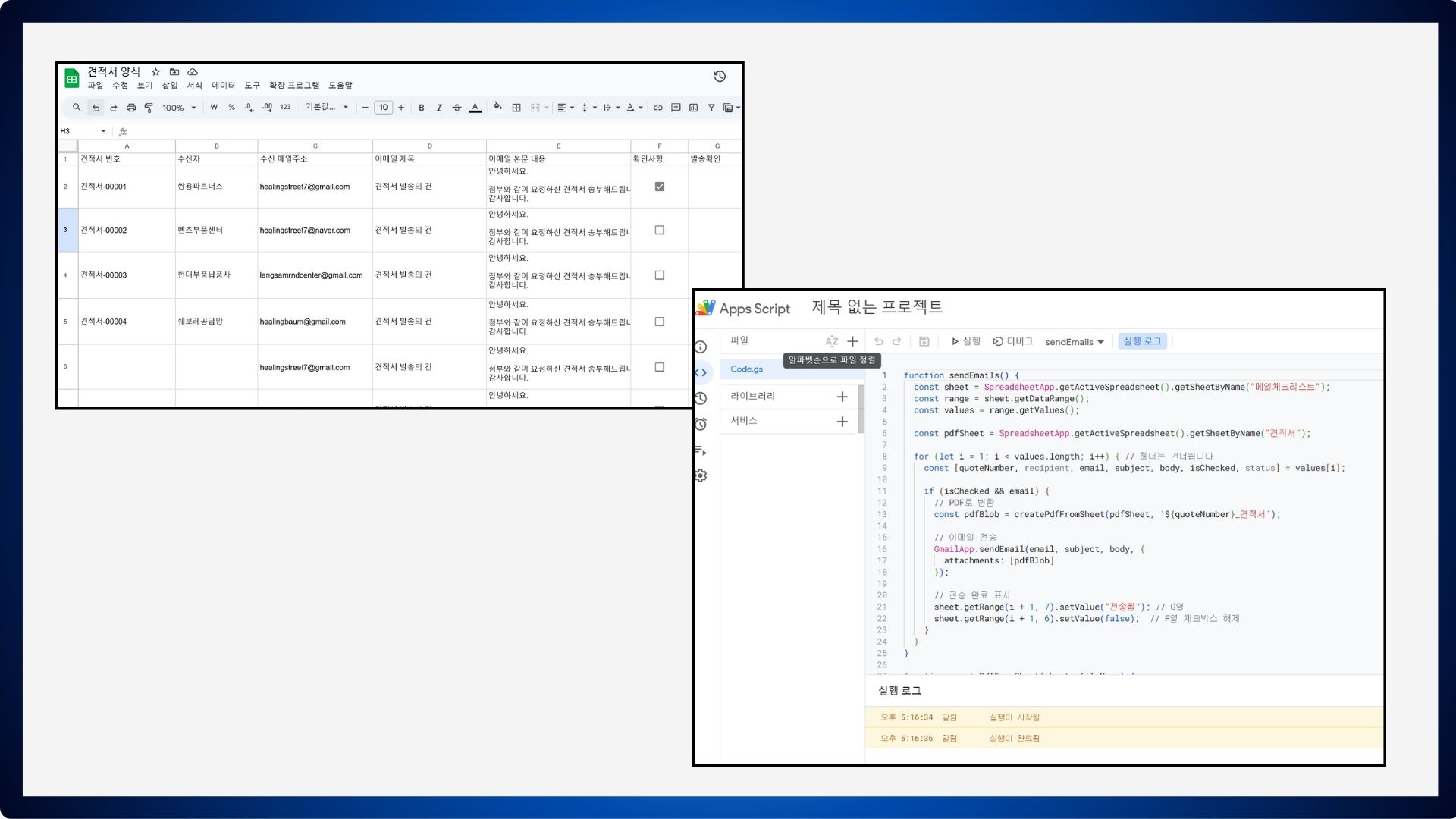Open the 기본값 font dropdown
This screenshot has height=819, width=1456.
click(x=326, y=108)
